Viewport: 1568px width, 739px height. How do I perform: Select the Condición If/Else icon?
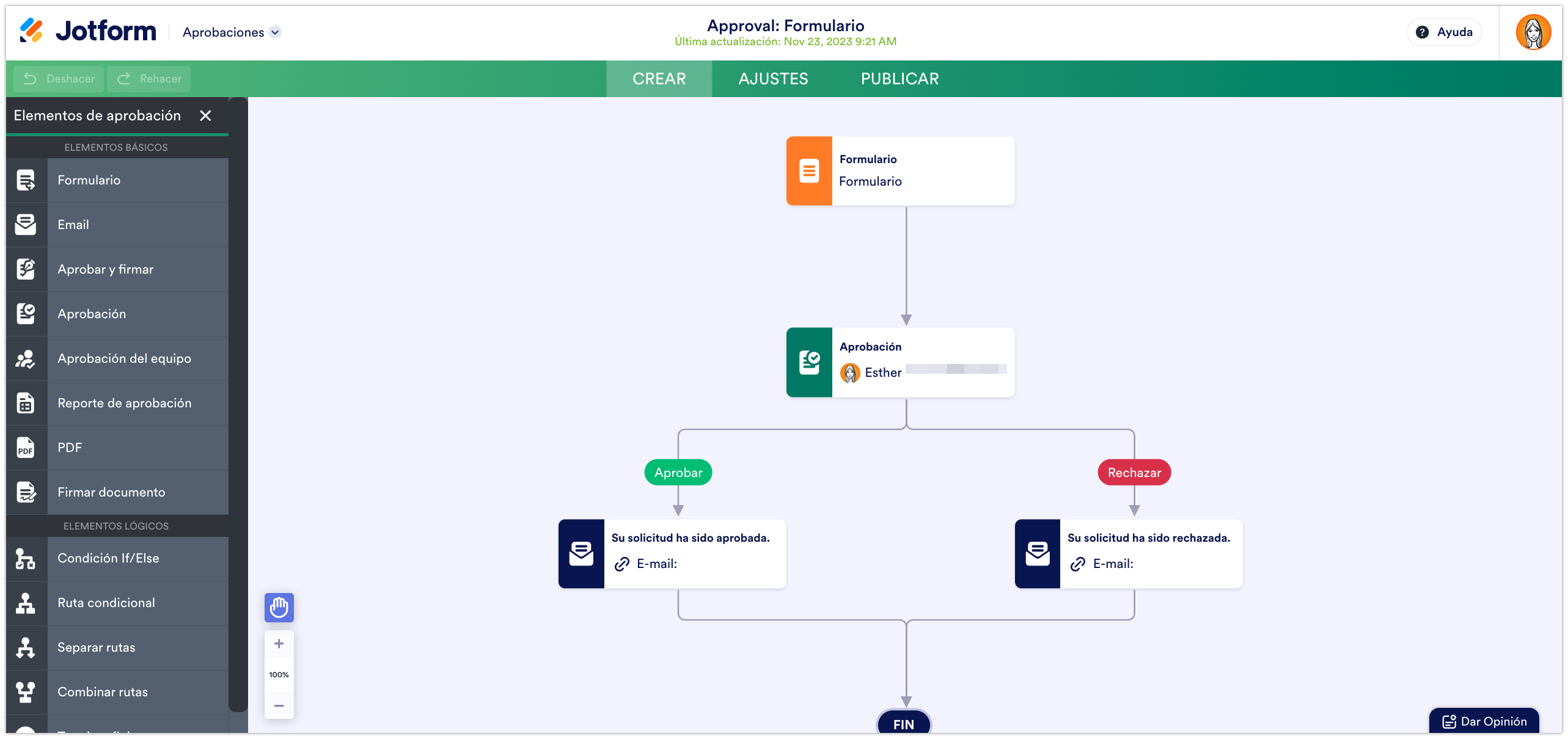[26, 558]
